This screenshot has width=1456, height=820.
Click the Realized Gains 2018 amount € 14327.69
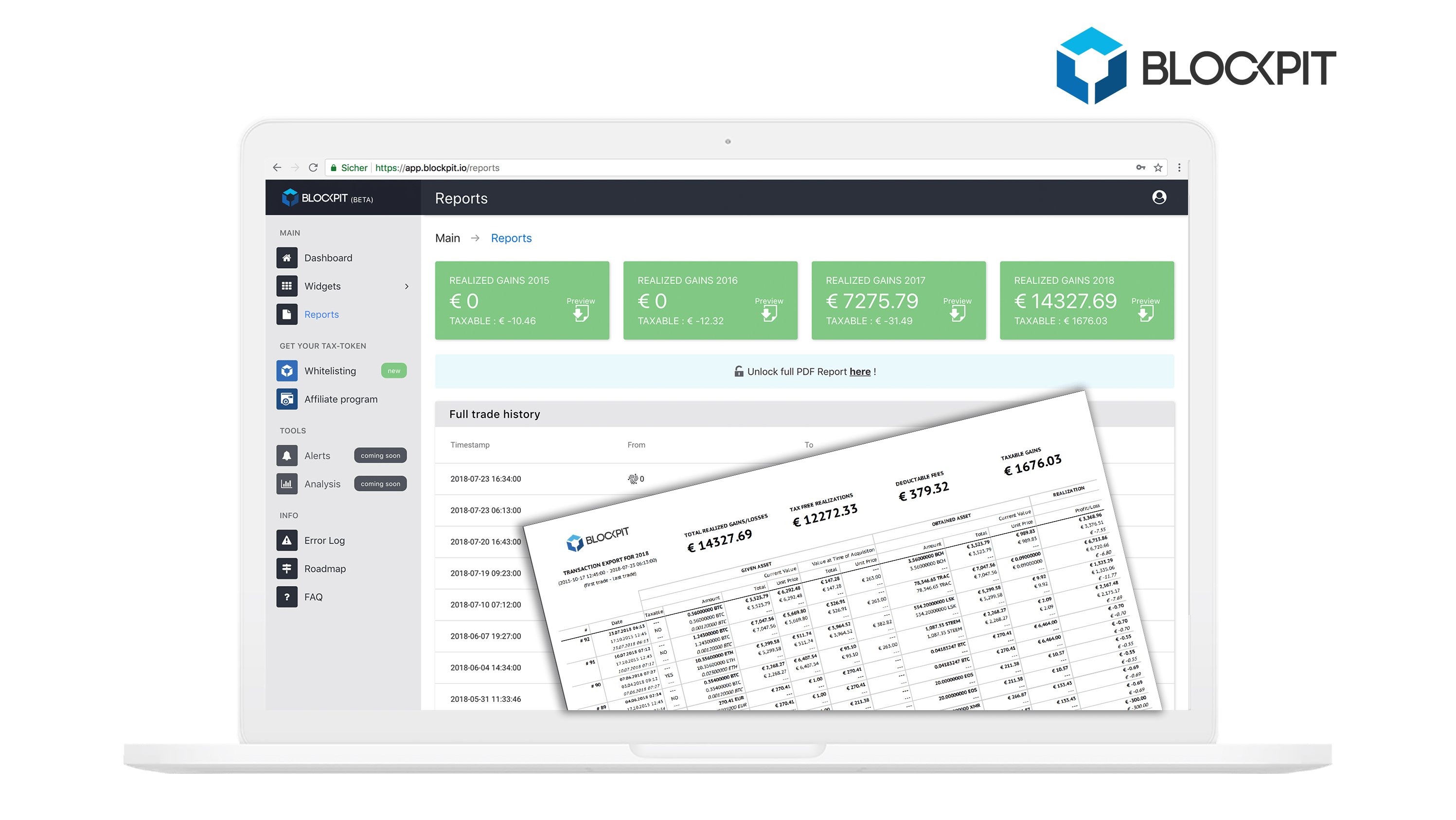pyautogui.click(x=1065, y=301)
